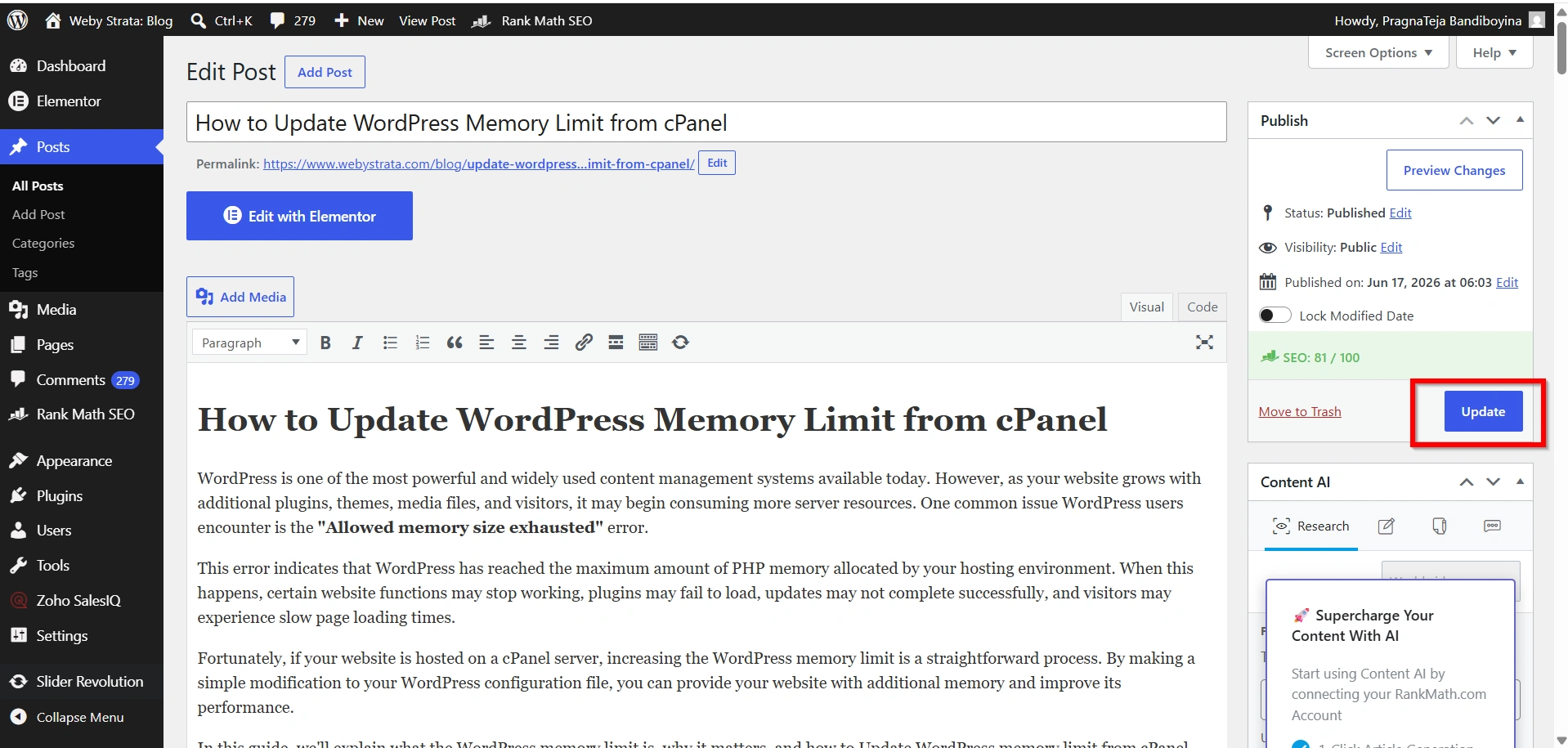Insert a bulleted list
The height and width of the screenshot is (748, 1568).
click(x=390, y=343)
